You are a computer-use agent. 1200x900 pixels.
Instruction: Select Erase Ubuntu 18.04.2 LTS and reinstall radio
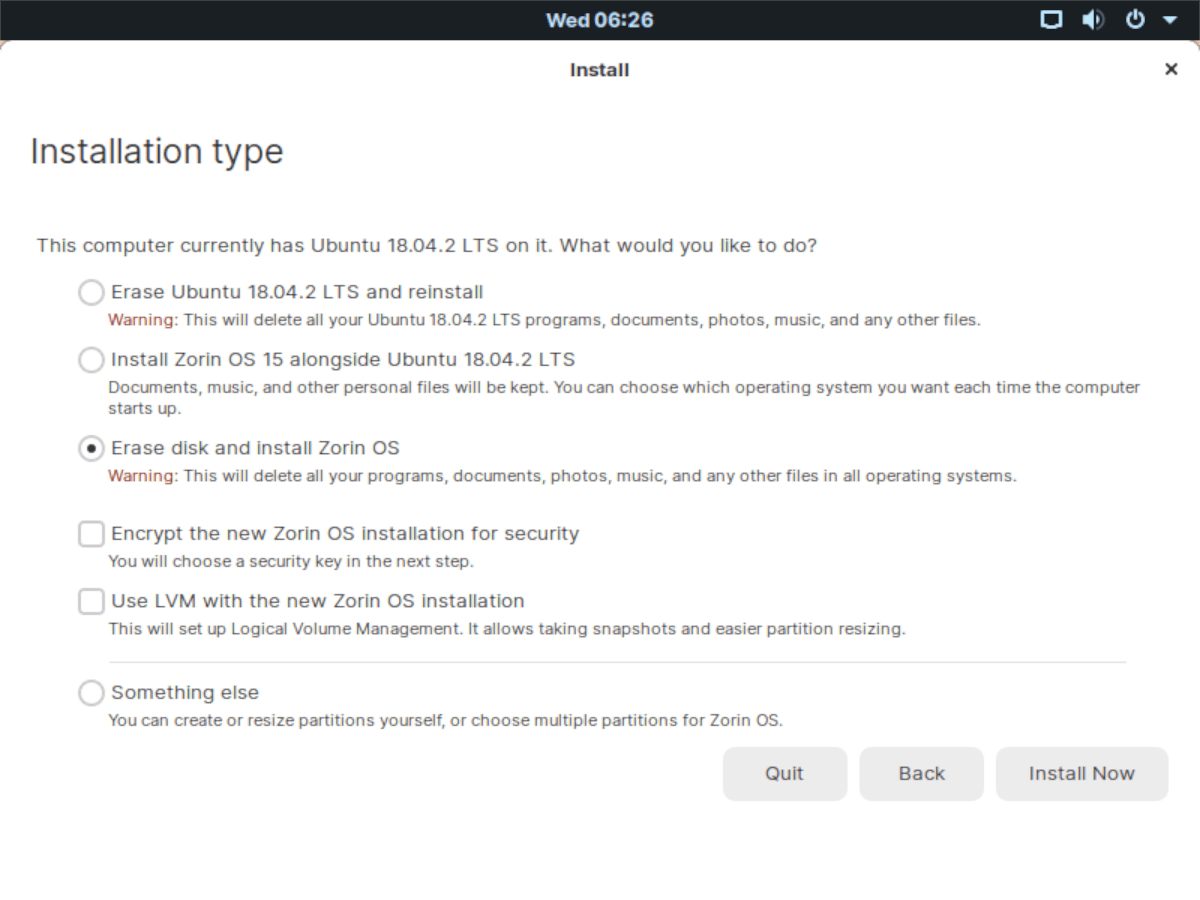pos(91,292)
